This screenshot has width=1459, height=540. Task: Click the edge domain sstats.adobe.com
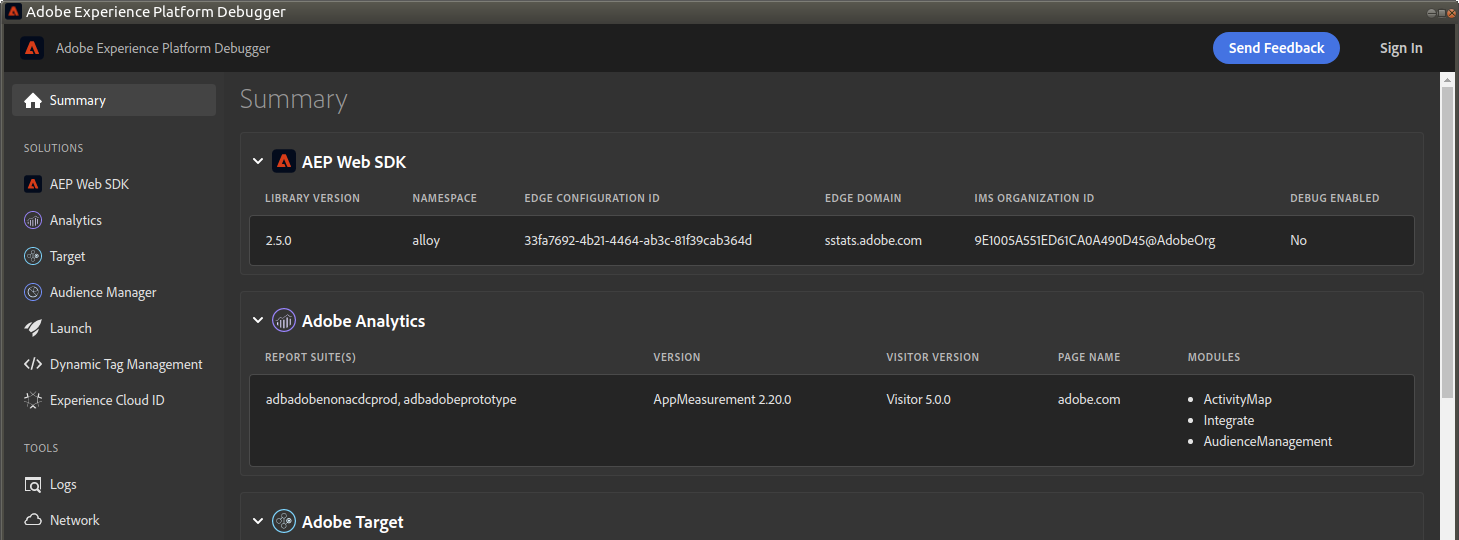pos(873,240)
